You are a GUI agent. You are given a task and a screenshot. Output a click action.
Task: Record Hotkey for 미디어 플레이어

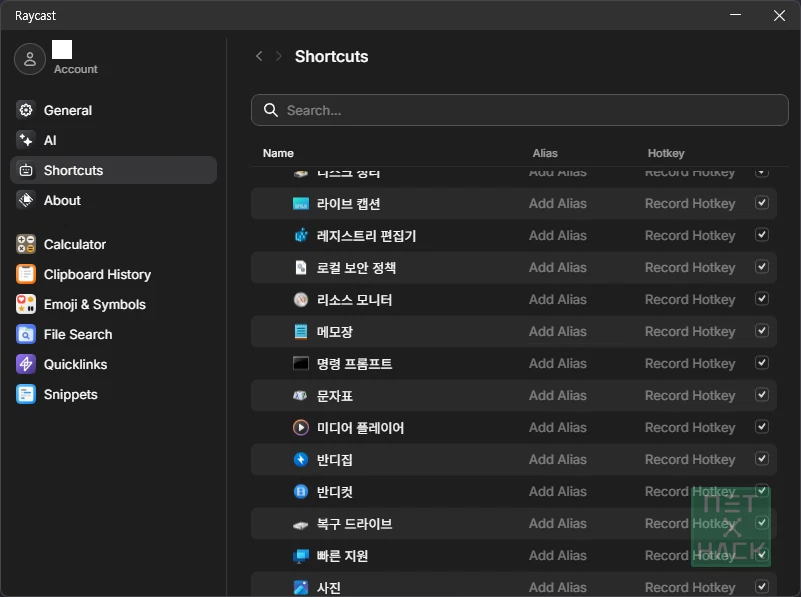(x=690, y=427)
